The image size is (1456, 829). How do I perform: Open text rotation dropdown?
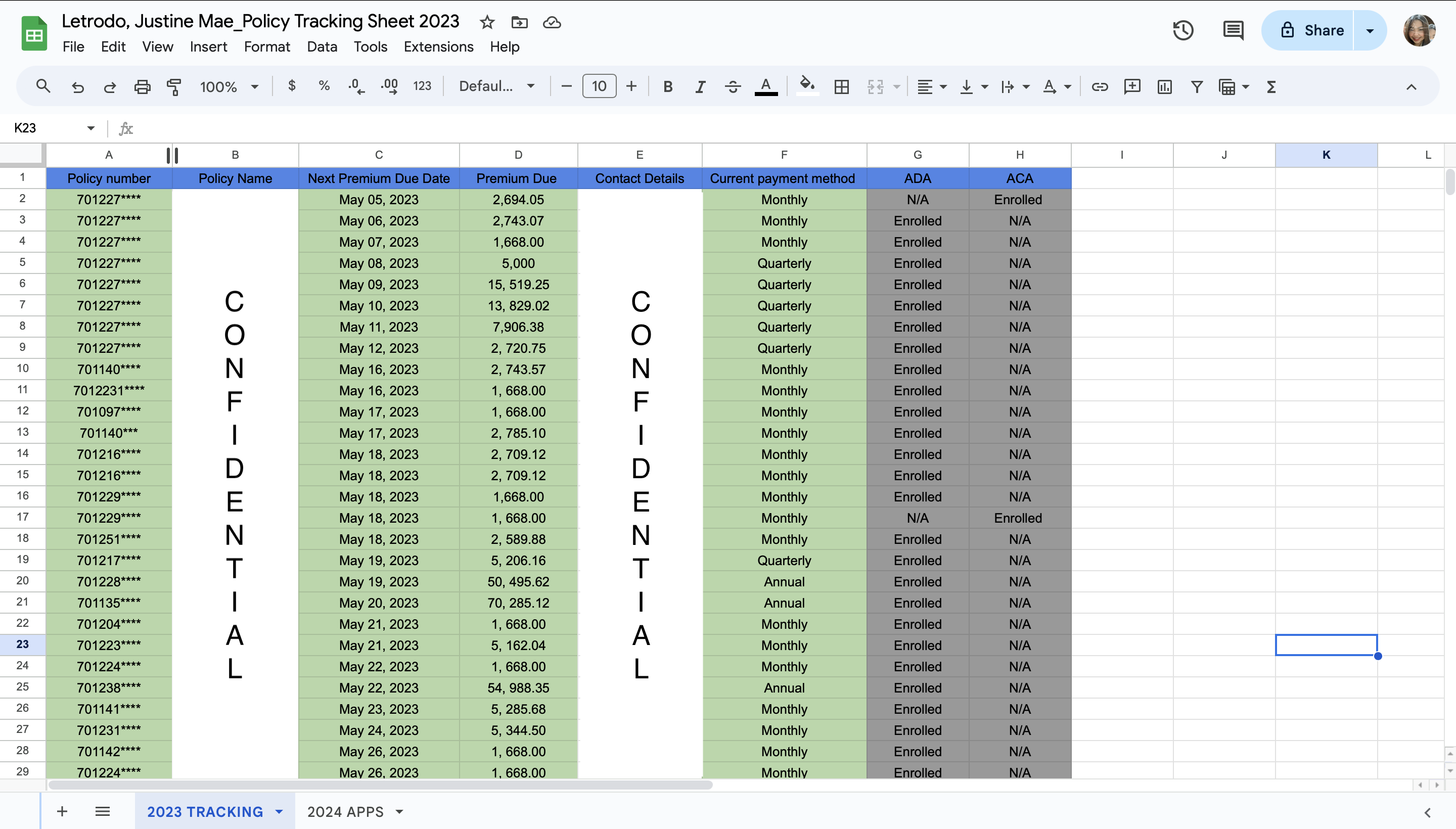1056,86
